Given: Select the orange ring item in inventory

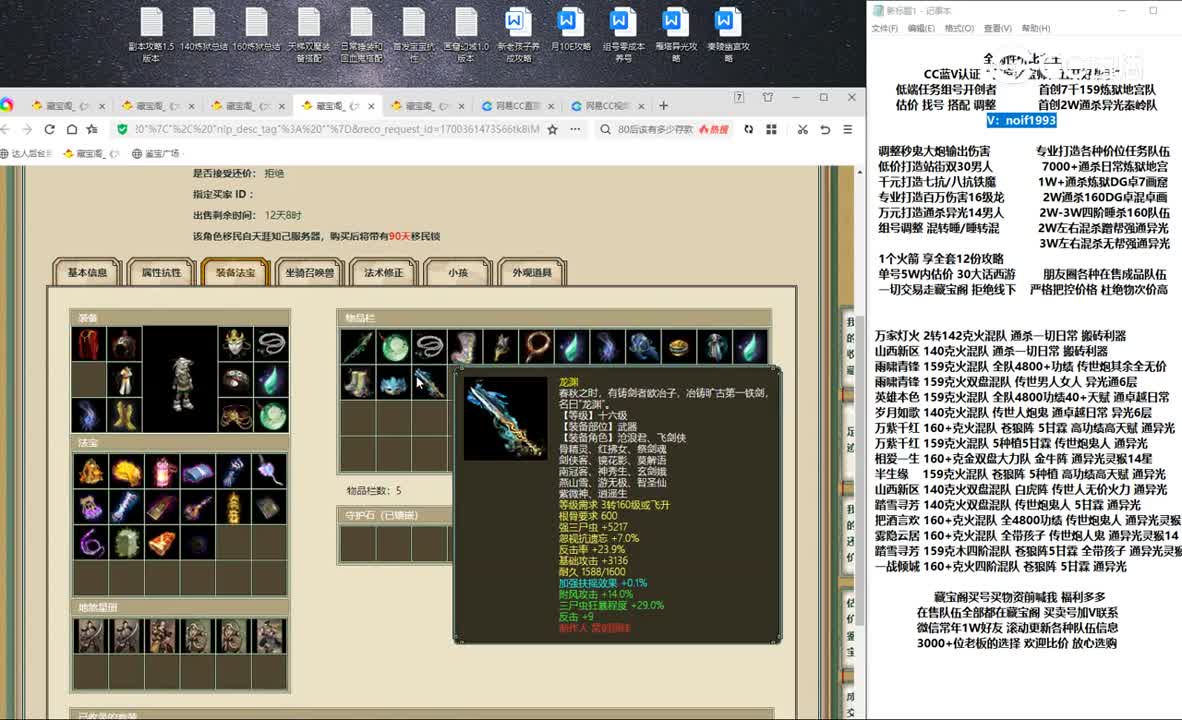Looking at the screenshot, I should tap(537, 347).
